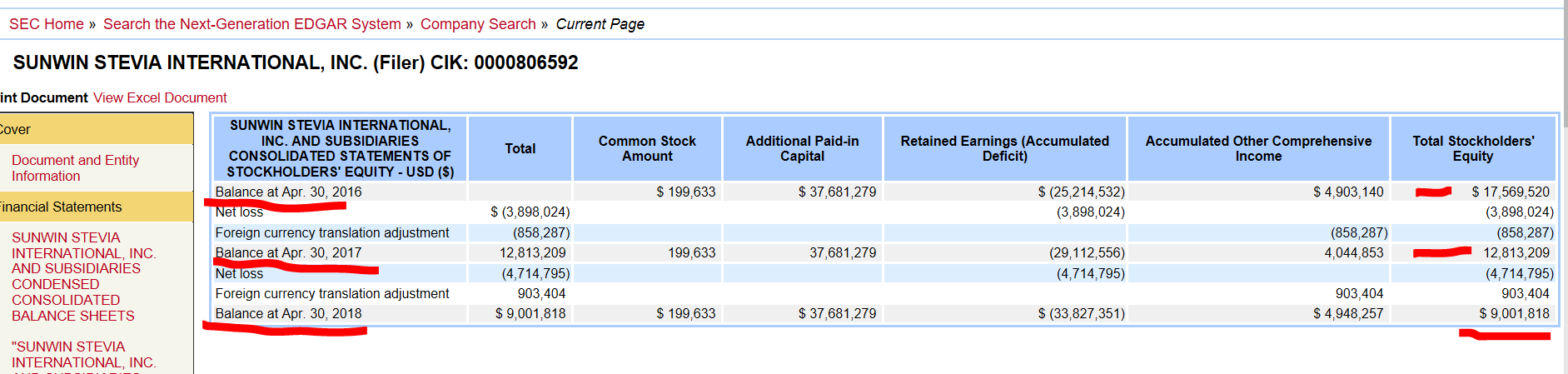Image resolution: width=1568 pixels, height=374 pixels.
Task: Click the Balance at Apr. 30, 2016 row
Action: click(x=288, y=192)
